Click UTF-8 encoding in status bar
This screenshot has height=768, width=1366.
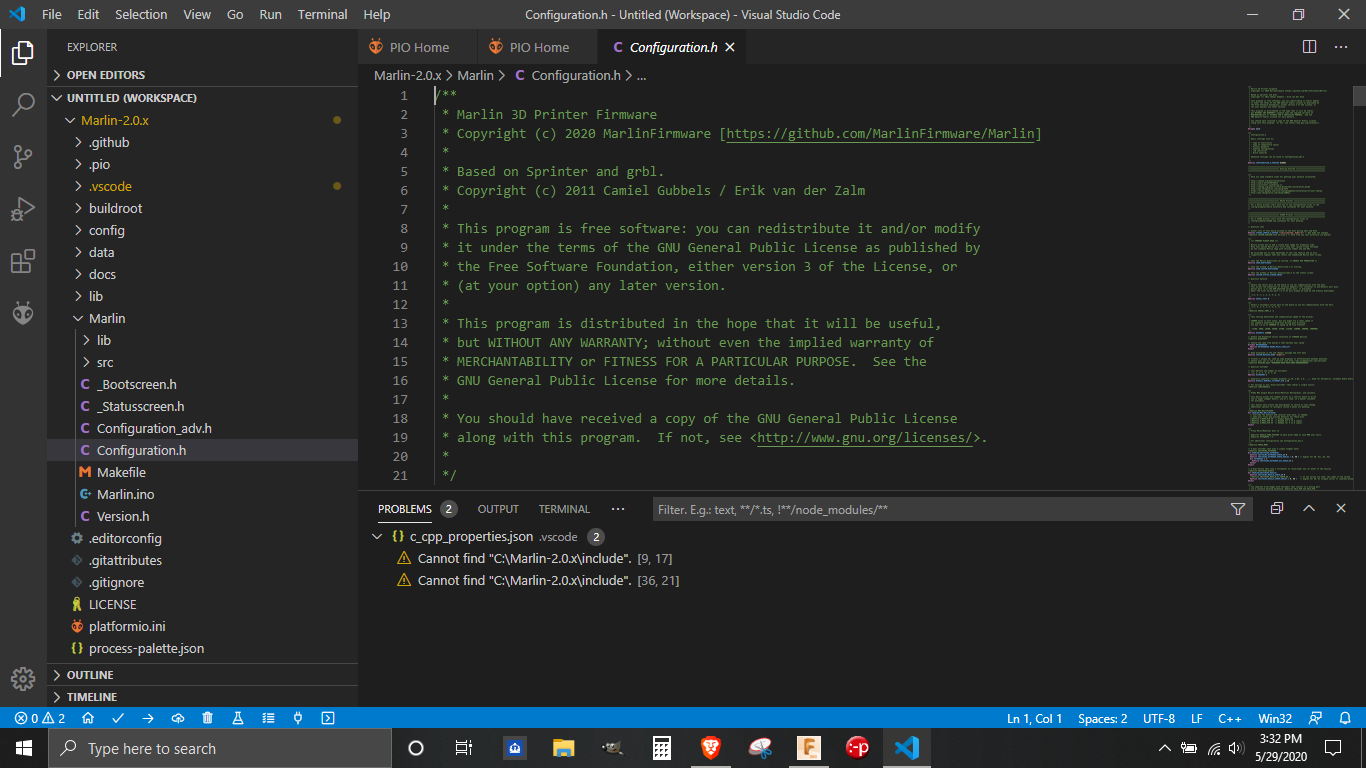coord(1159,718)
